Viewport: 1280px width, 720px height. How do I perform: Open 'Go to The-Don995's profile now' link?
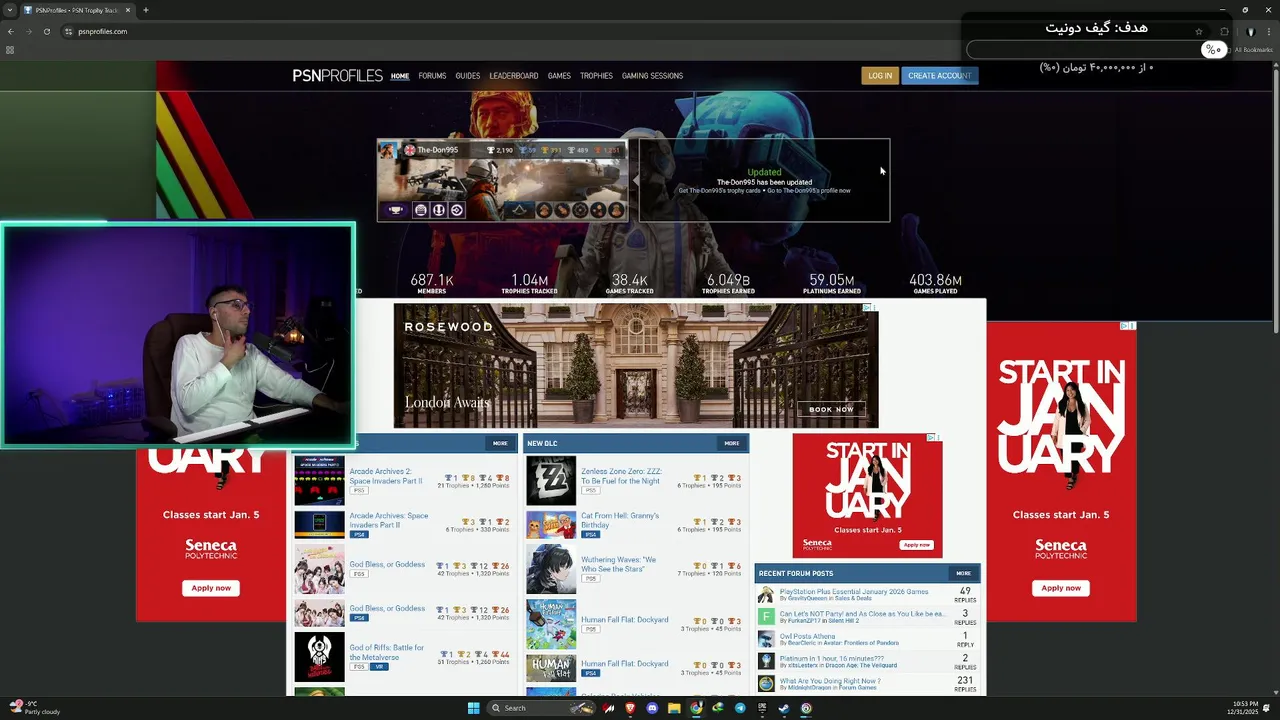click(x=809, y=191)
